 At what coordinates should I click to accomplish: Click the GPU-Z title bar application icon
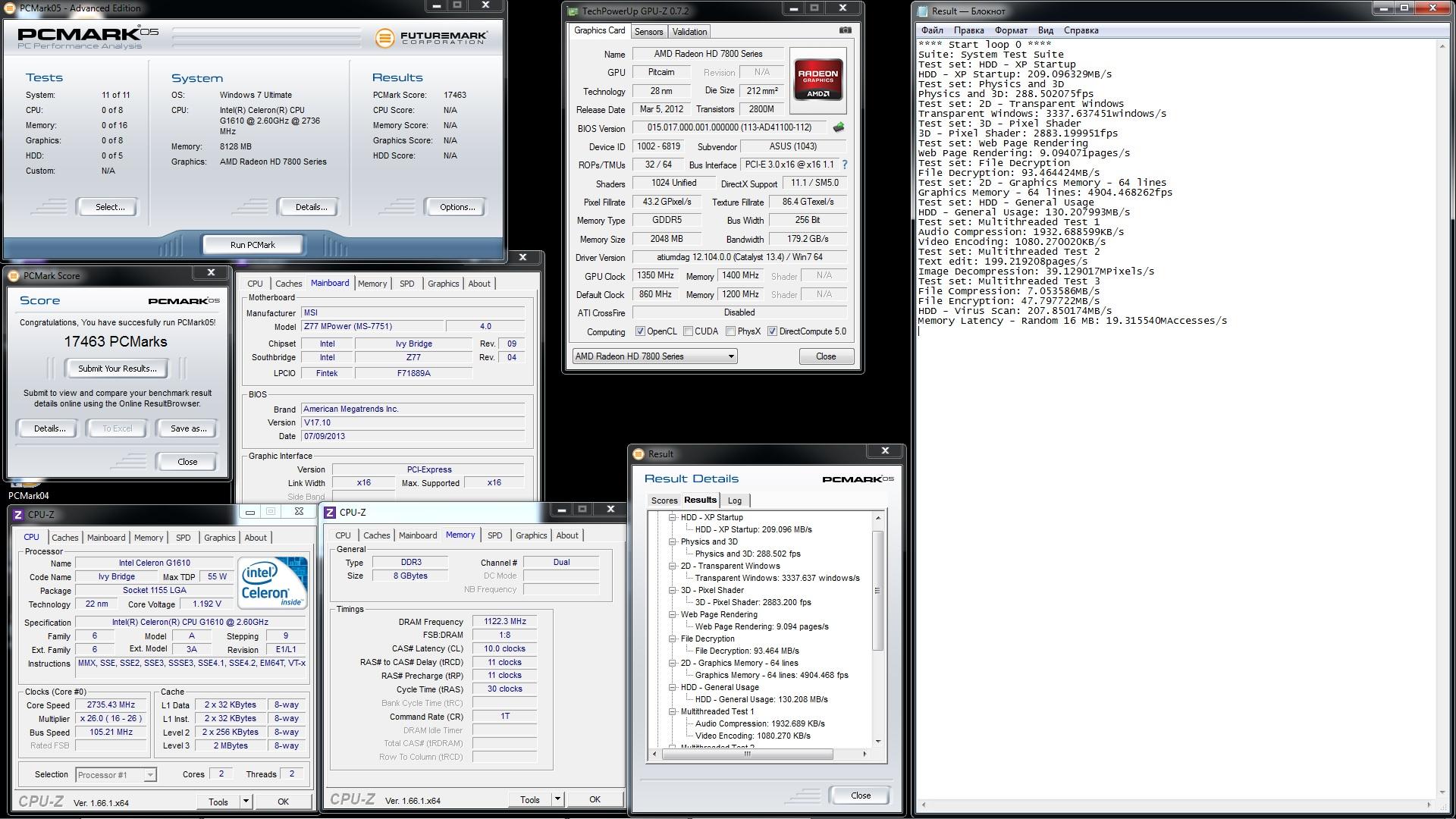[572, 11]
